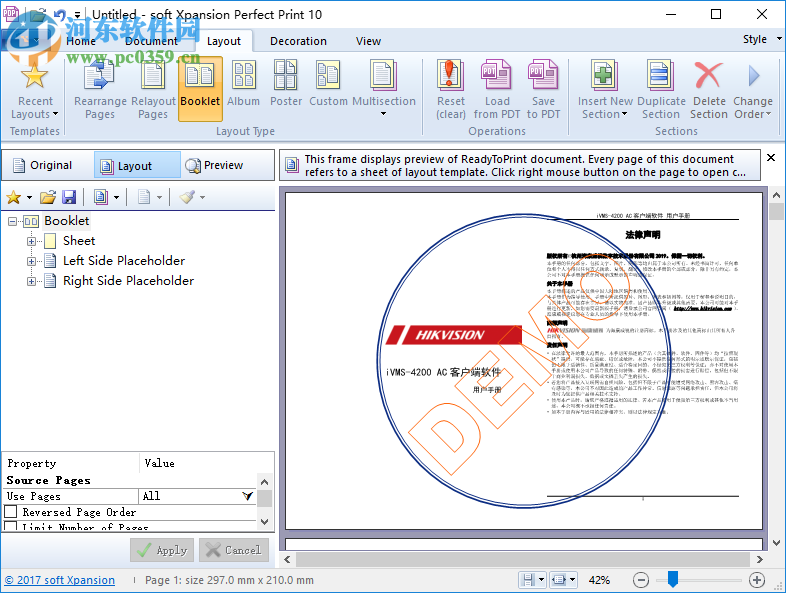Open the Layout ribbon tab
The width and height of the screenshot is (786, 593).
pos(224,41)
